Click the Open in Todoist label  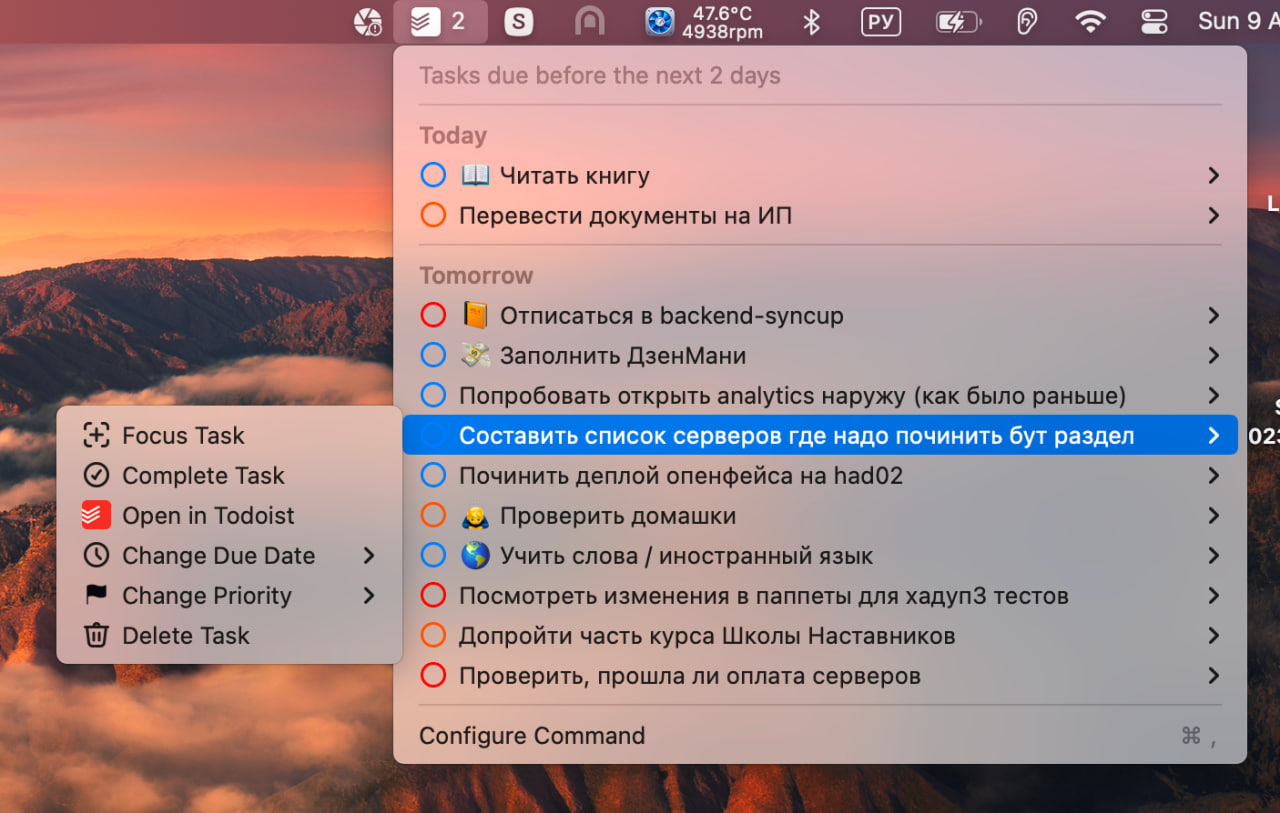[208, 516]
